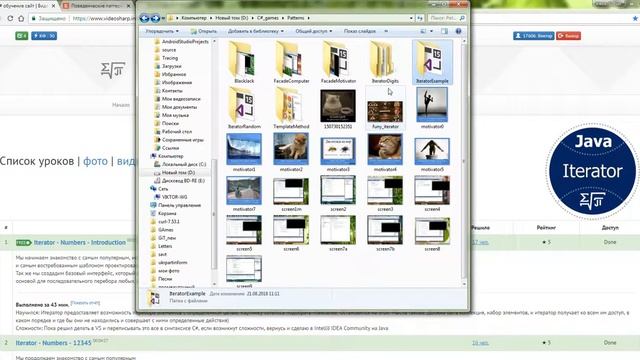
Task: Select the motivator0 image
Action: pyautogui.click(x=432, y=108)
